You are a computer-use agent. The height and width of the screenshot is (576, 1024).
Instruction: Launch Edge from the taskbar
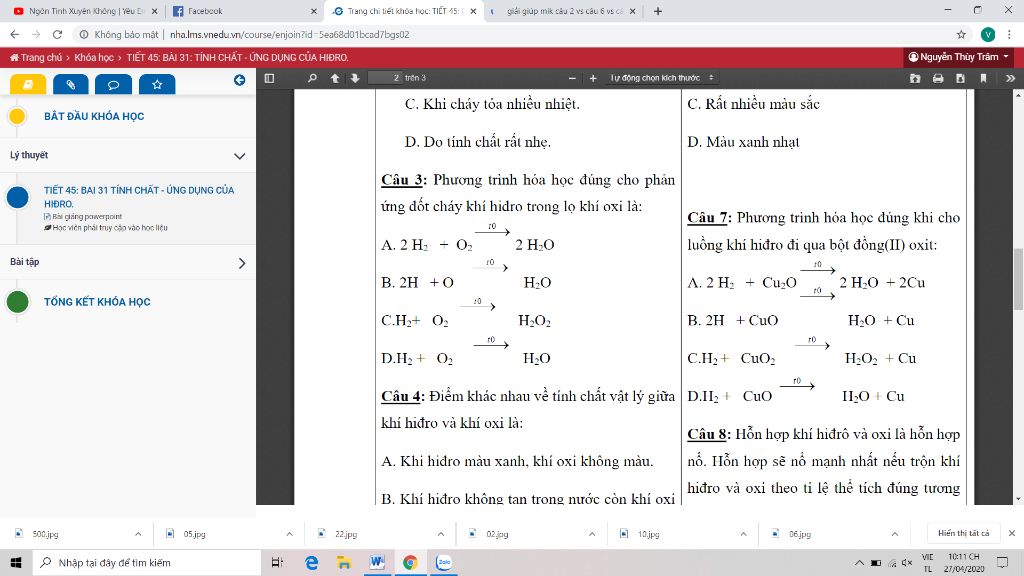coord(311,562)
